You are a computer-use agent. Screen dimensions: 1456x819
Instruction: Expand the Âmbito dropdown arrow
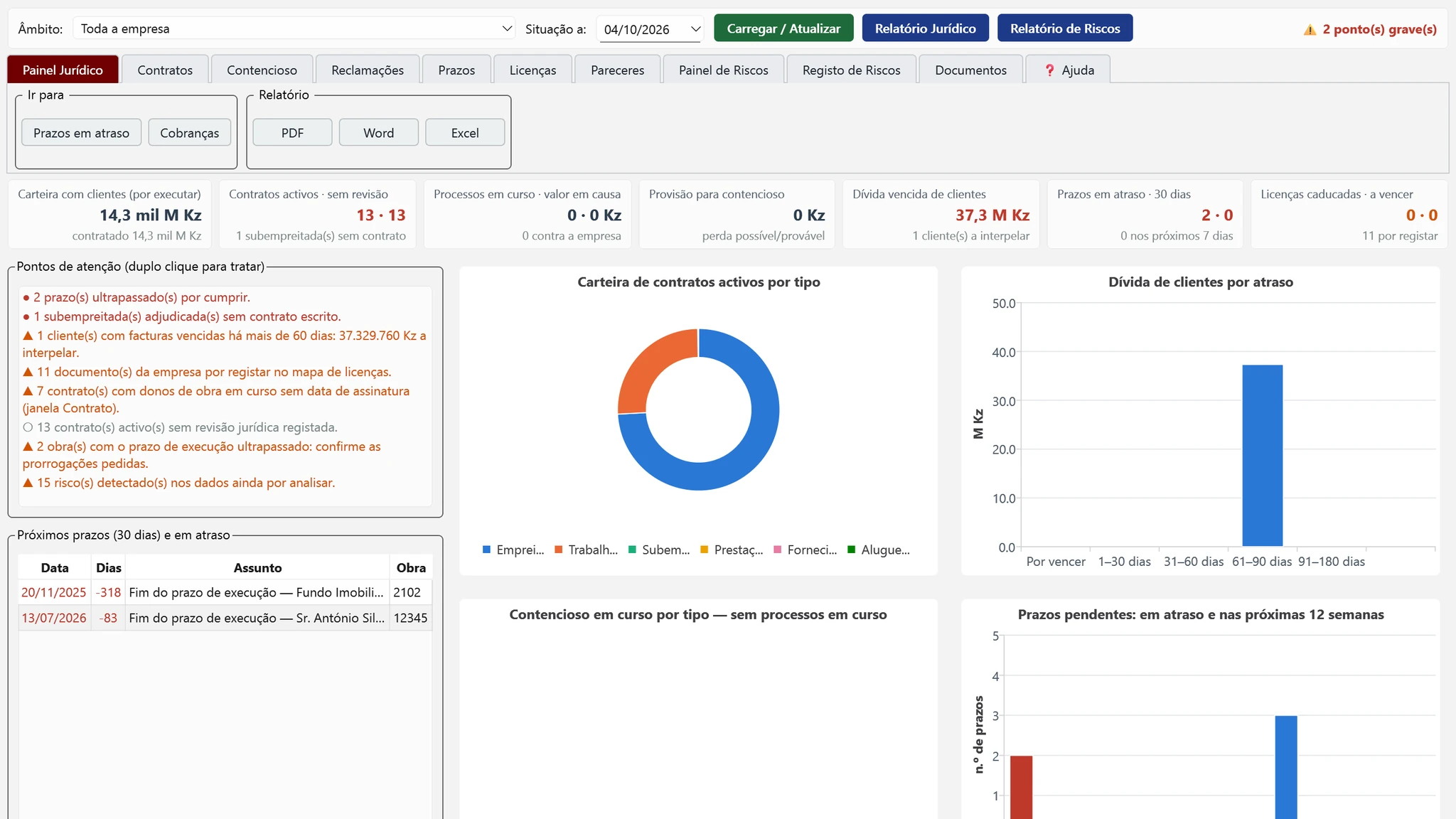click(507, 28)
